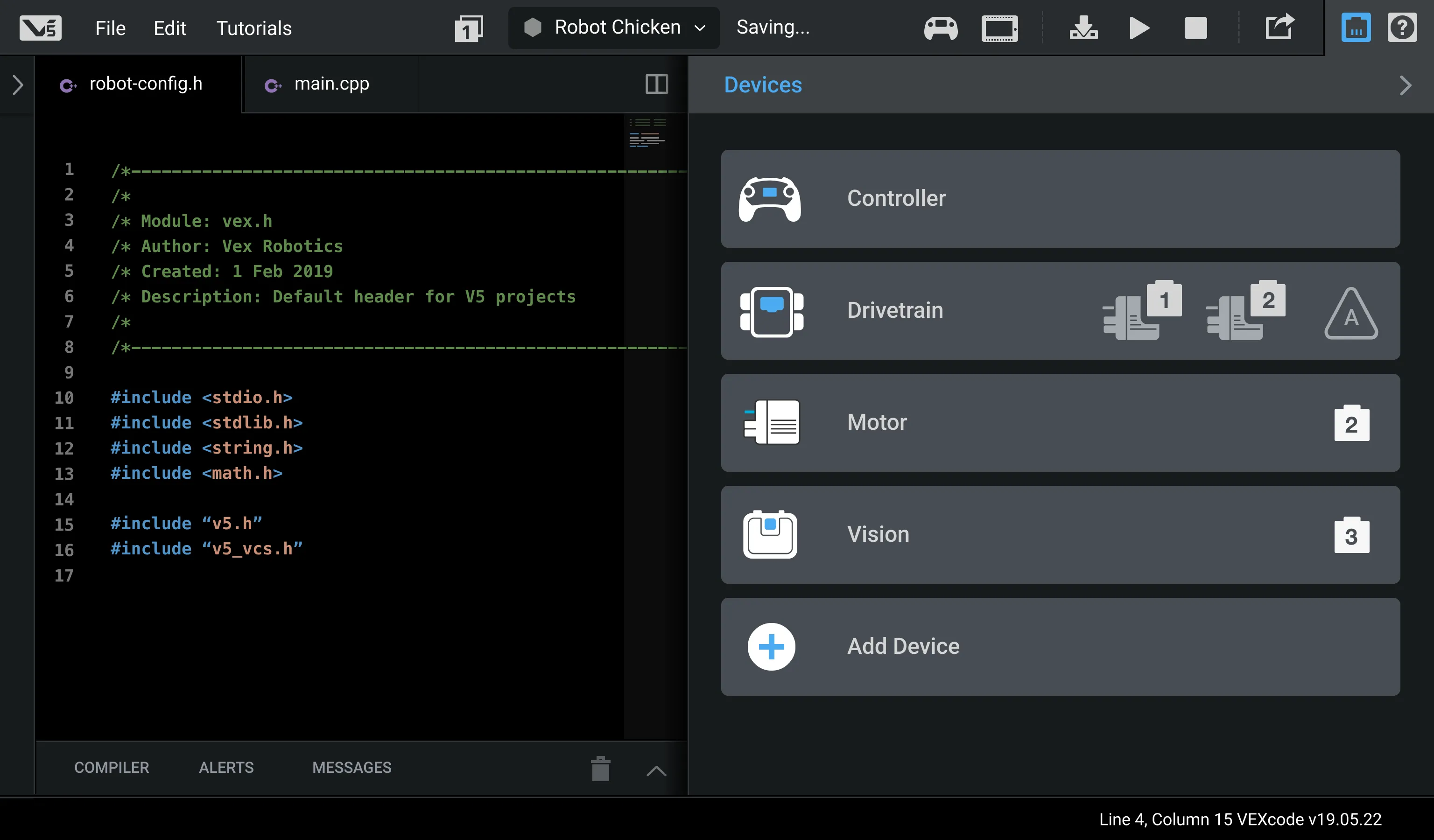
Task: Select the Vision device entry
Action: tap(1060, 534)
